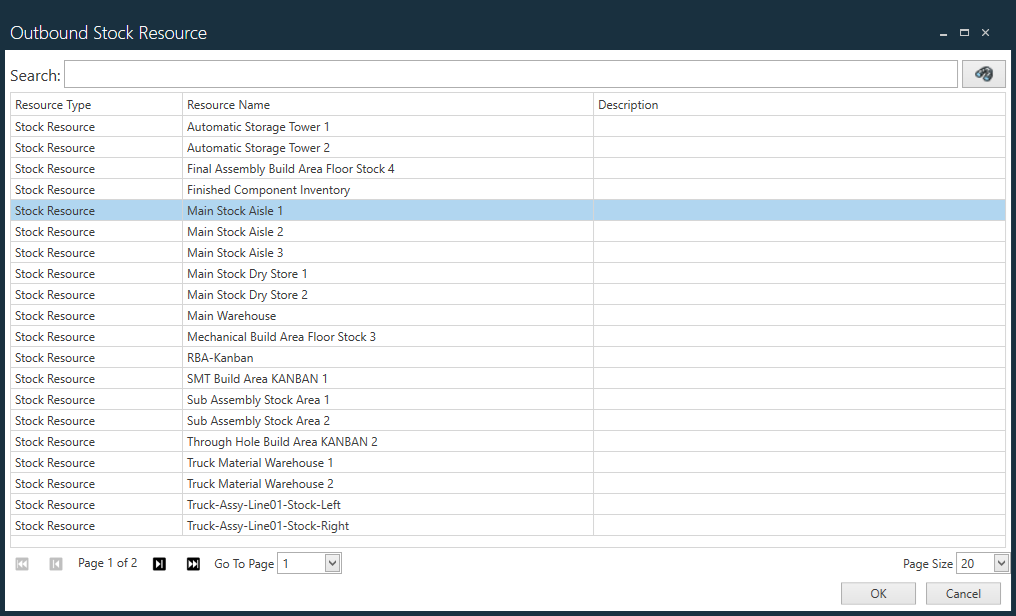The width and height of the screenshot is (1016, 616).
Task: Jump to last page with double-arrow icon
Action: [x=193, y=563]
